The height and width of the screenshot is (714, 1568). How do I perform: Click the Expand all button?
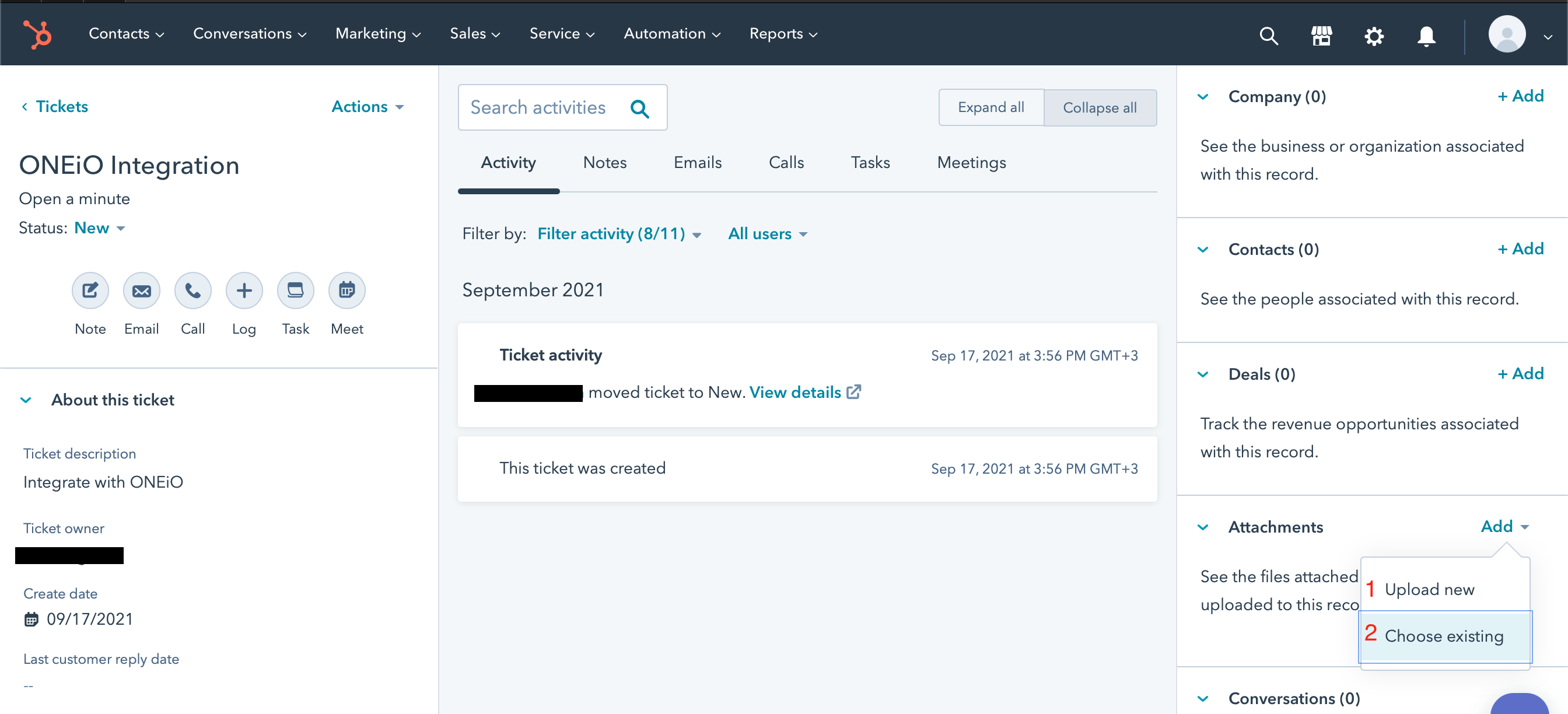(991, 108)
